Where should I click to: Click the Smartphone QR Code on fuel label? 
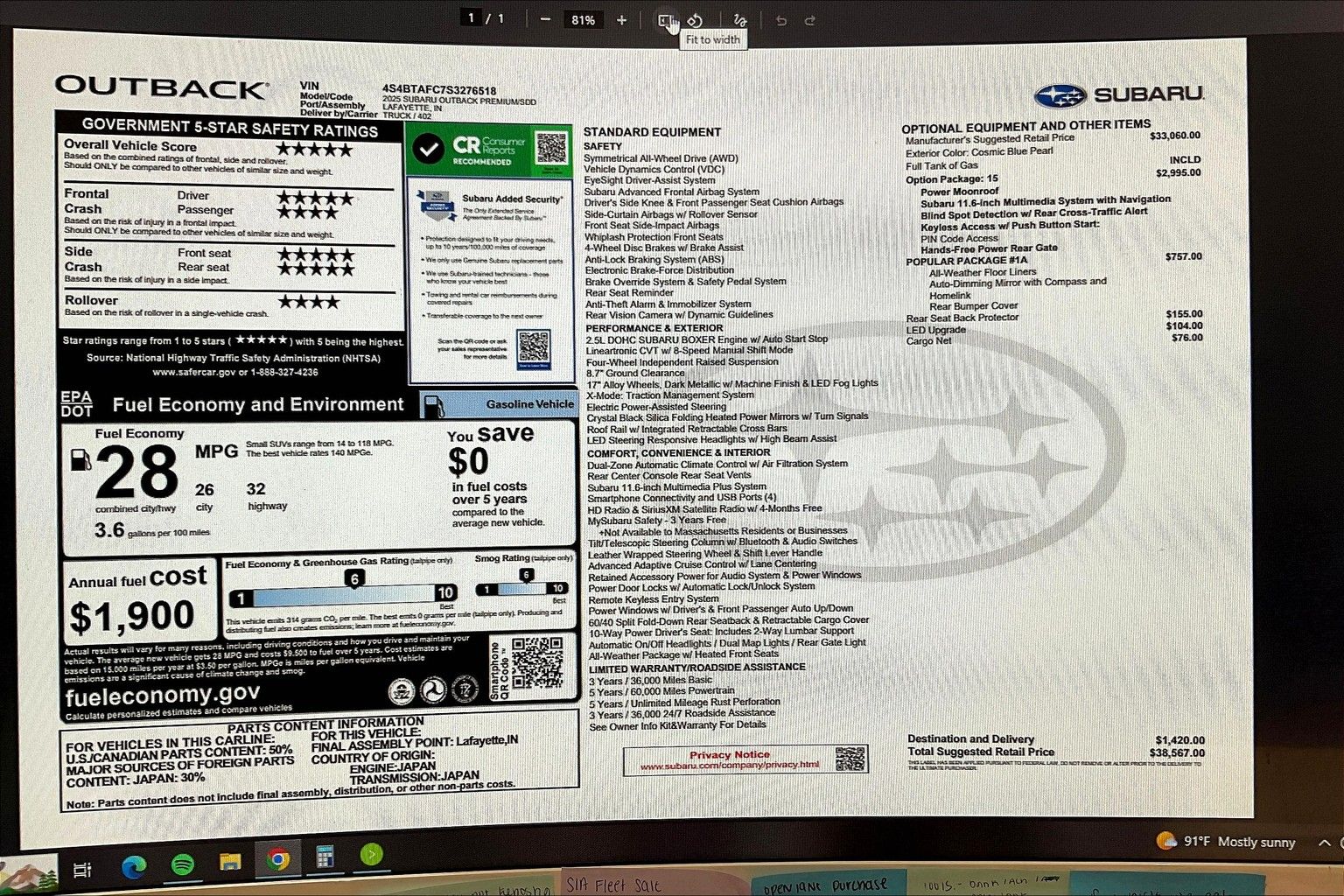coord(536,663)
